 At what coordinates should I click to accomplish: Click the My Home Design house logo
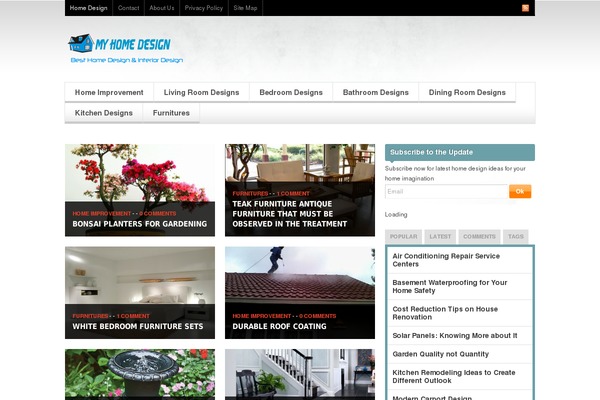(x=119, y=43)
